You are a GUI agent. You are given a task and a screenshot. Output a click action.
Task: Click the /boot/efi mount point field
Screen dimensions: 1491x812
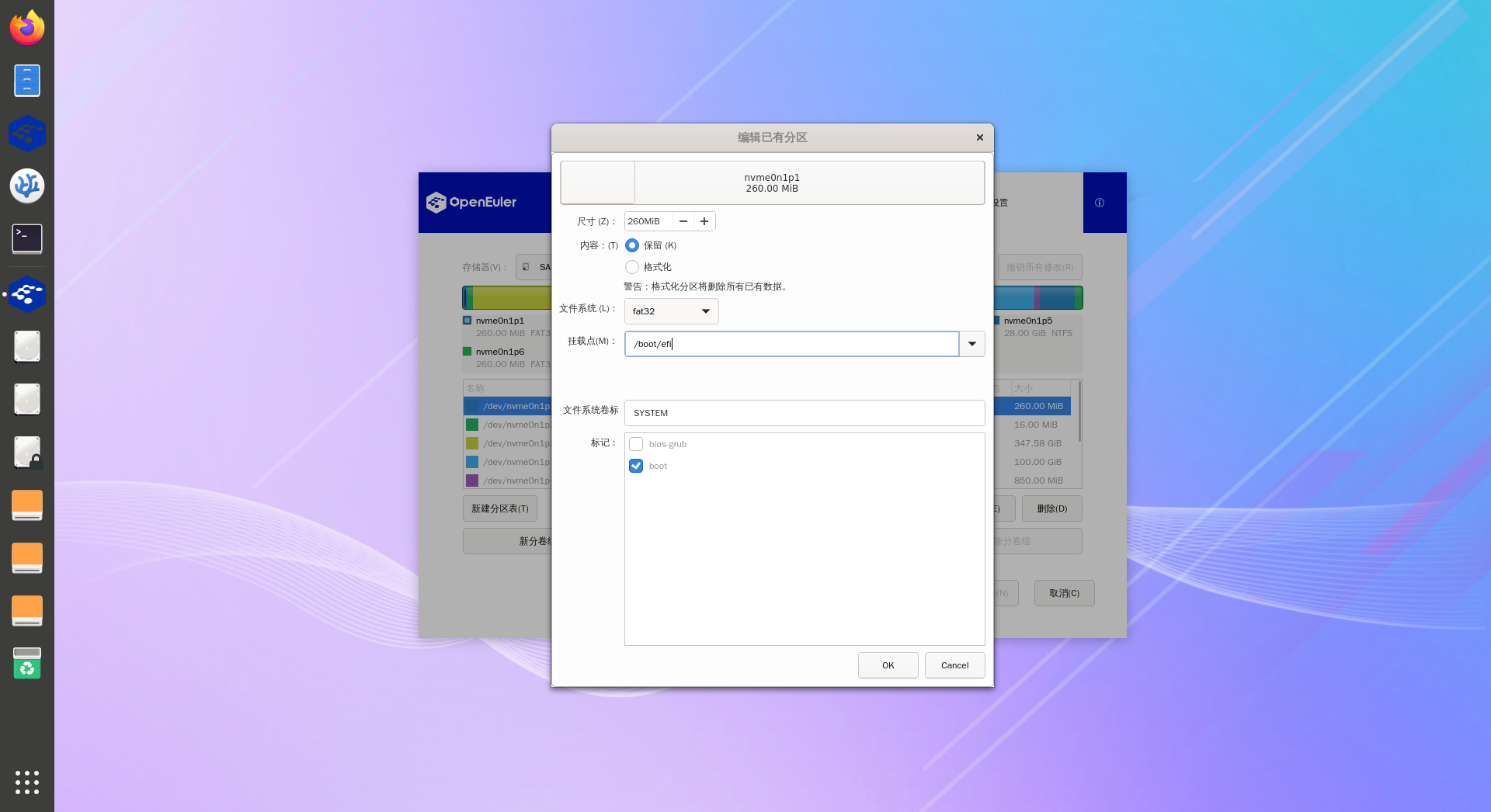coord(791,344)
